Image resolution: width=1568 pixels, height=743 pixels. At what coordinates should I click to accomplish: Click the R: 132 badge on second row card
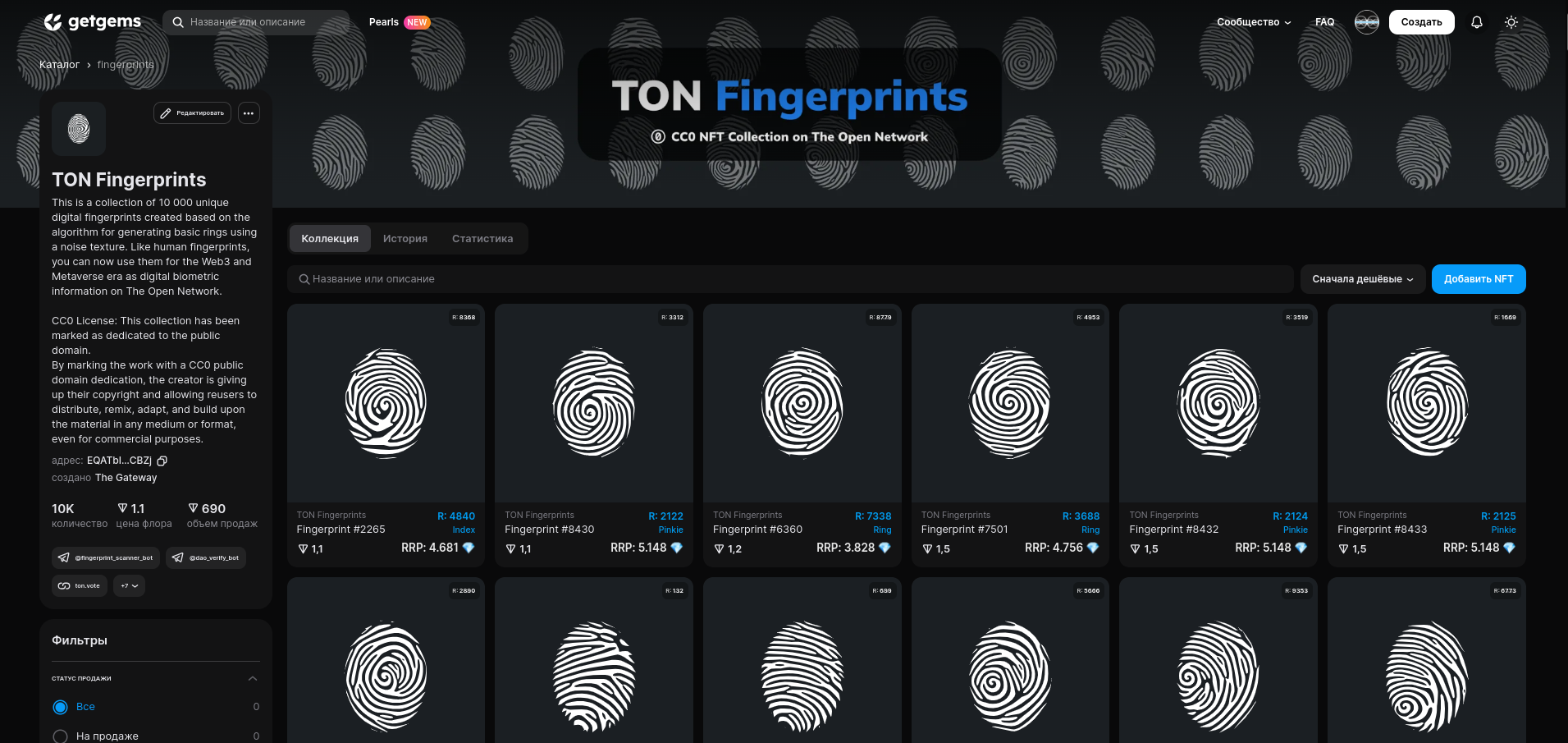click(x=675, y=590)
